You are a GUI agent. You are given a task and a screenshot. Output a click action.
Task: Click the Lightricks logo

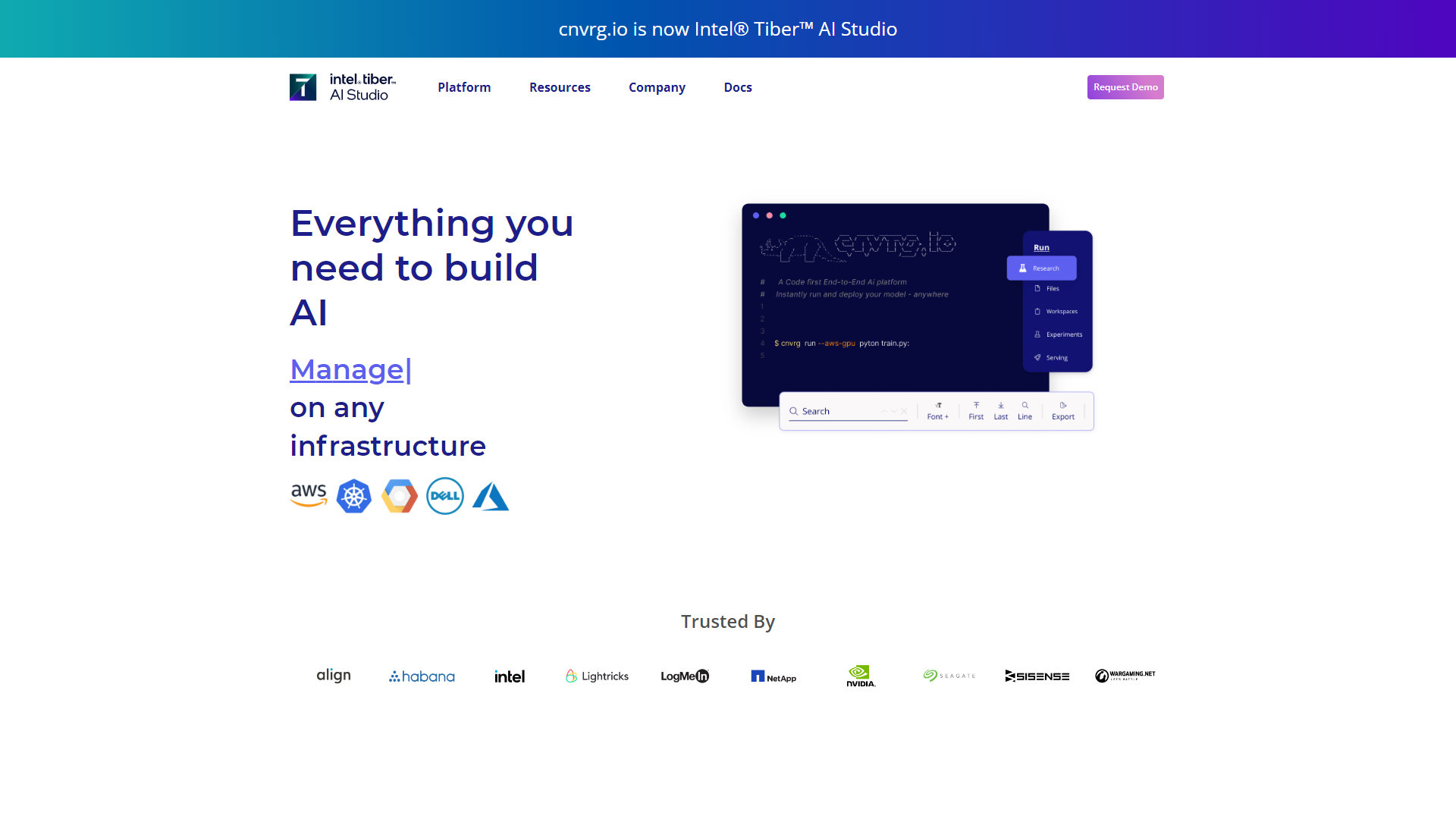(x=598, y=676)
